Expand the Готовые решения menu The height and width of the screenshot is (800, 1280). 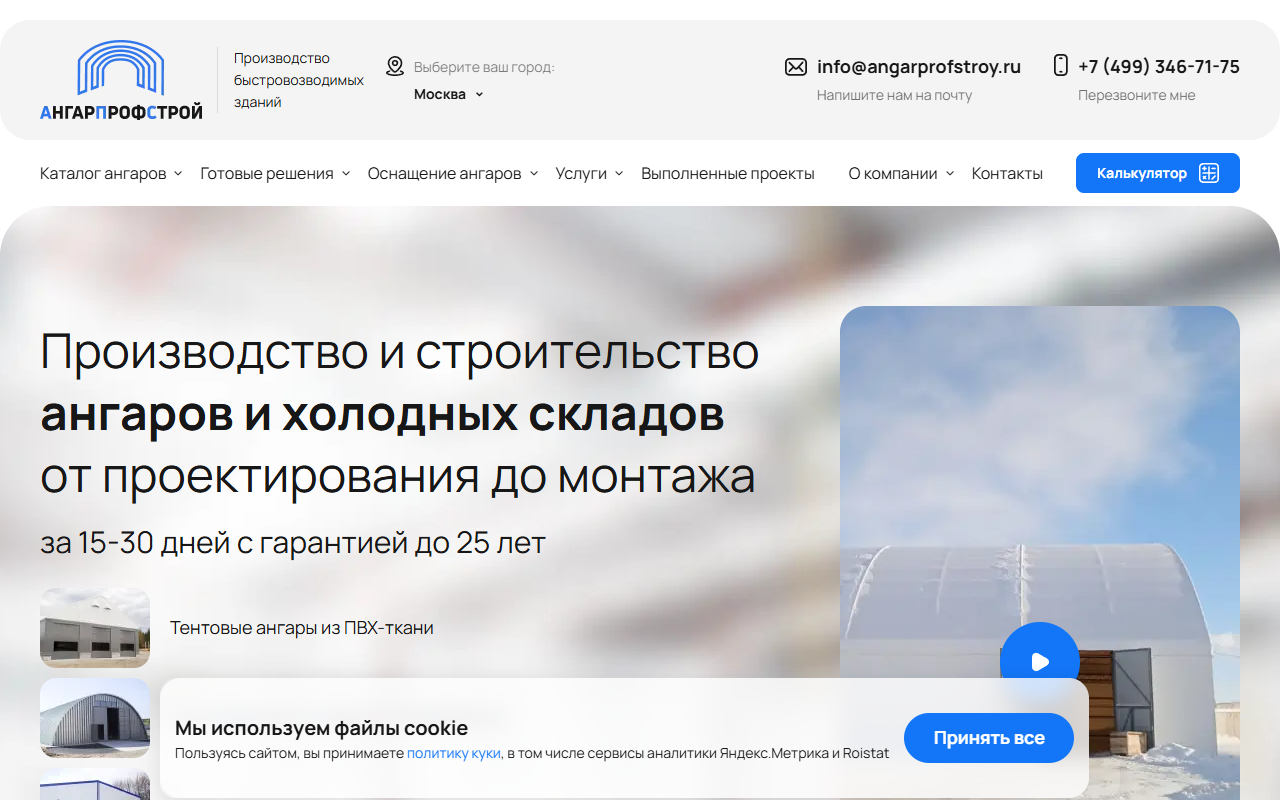[x=275, y=173]
